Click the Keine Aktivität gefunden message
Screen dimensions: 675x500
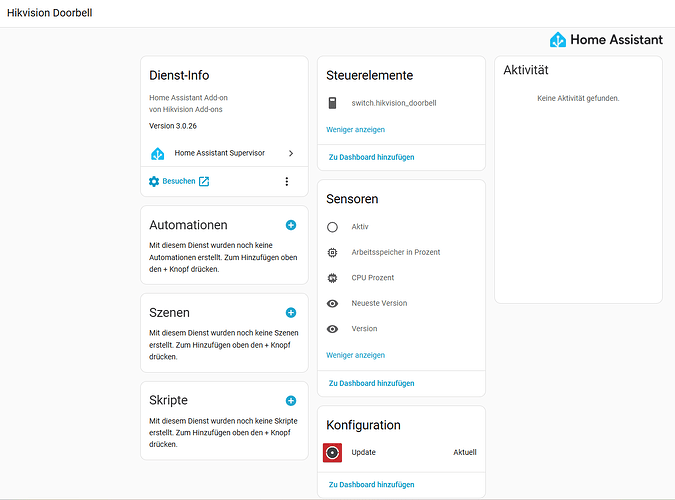[x=578, y=98]
